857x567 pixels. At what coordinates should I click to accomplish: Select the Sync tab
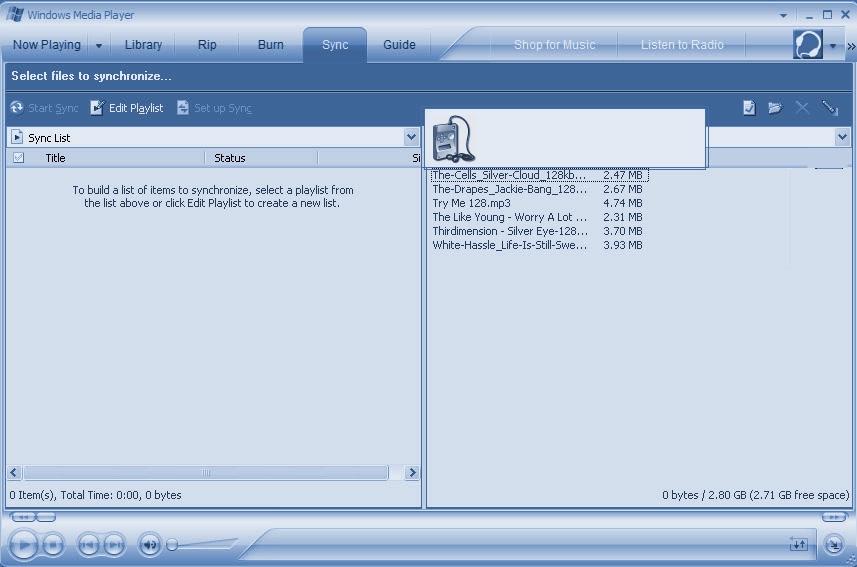tap(335, 45)
